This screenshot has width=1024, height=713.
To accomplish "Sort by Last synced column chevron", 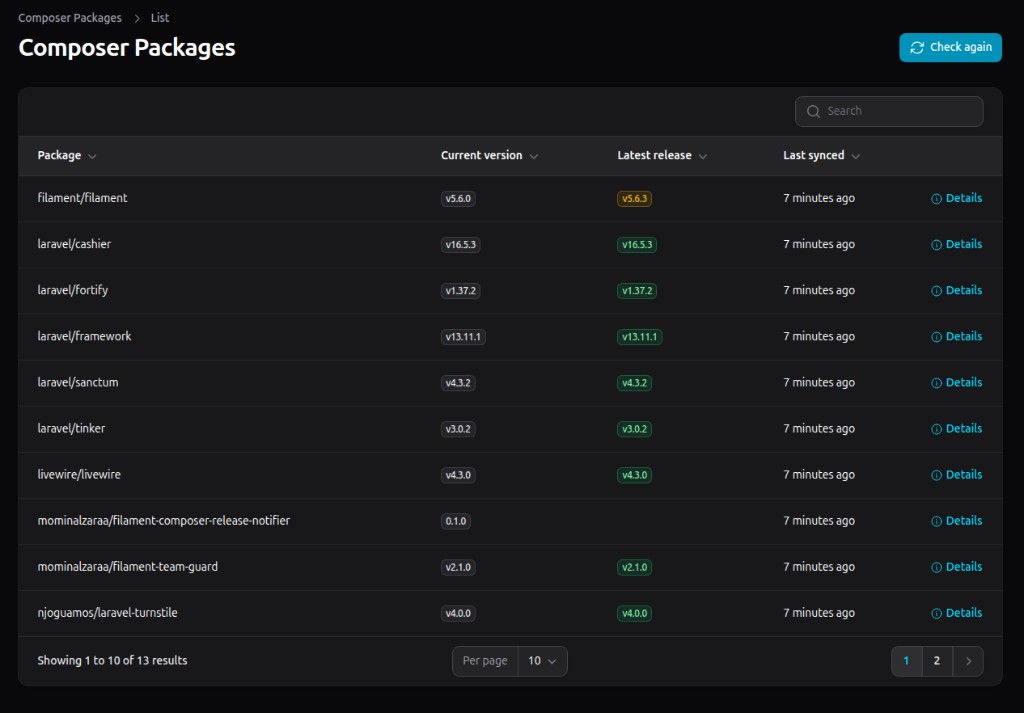I will coord(856,156).
